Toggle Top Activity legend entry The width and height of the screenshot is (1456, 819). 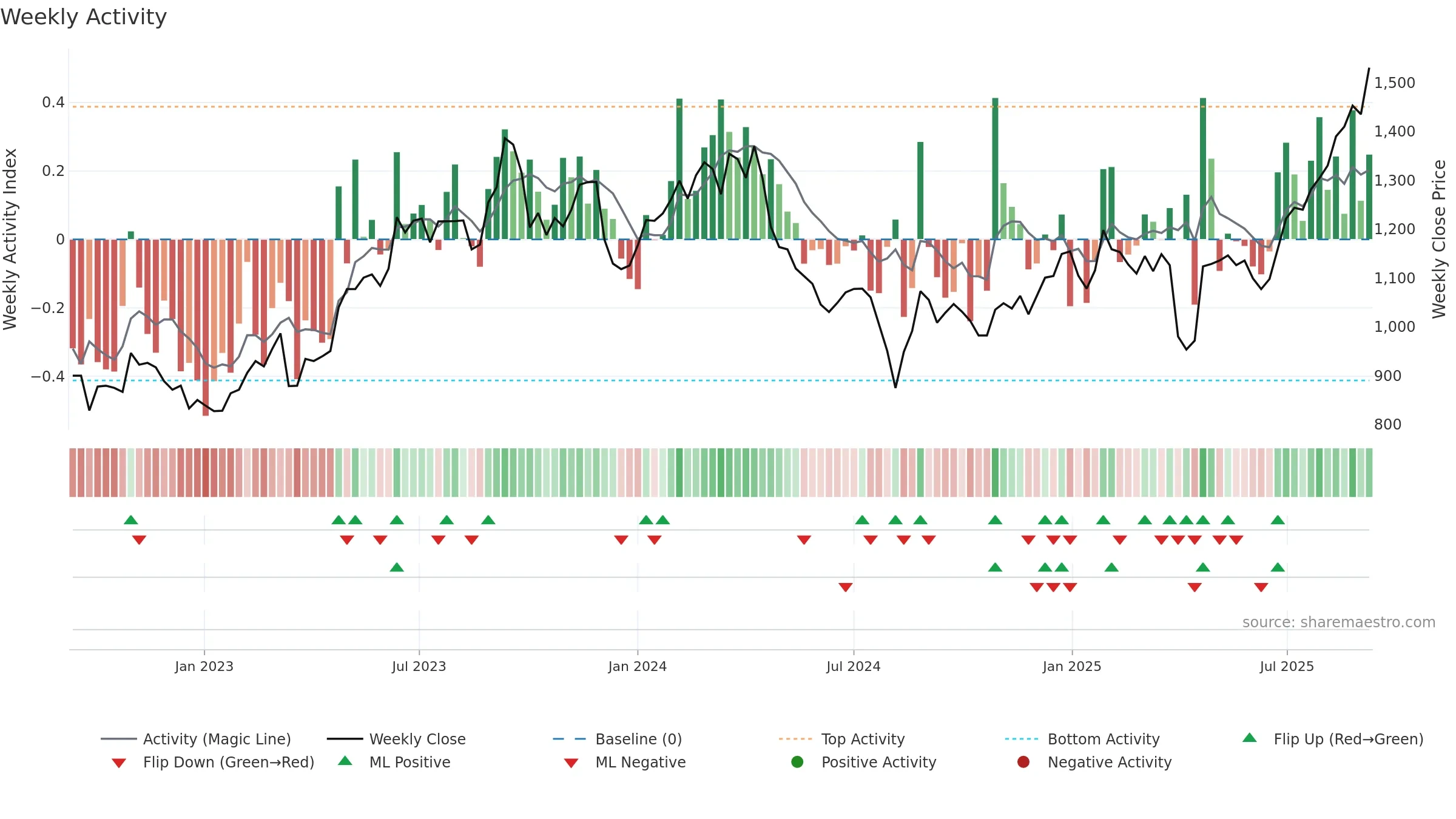point(841,739)
